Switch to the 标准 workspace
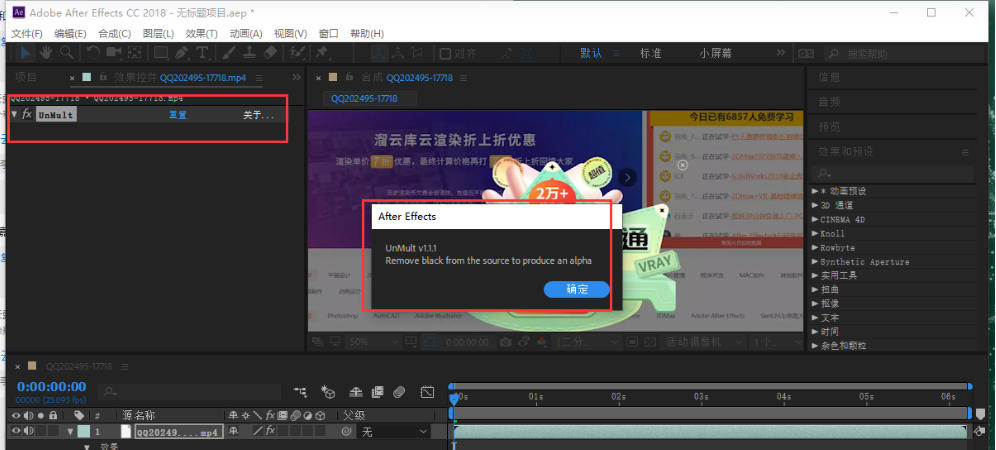This screenshot has width=996, height=450. (651, 52)
